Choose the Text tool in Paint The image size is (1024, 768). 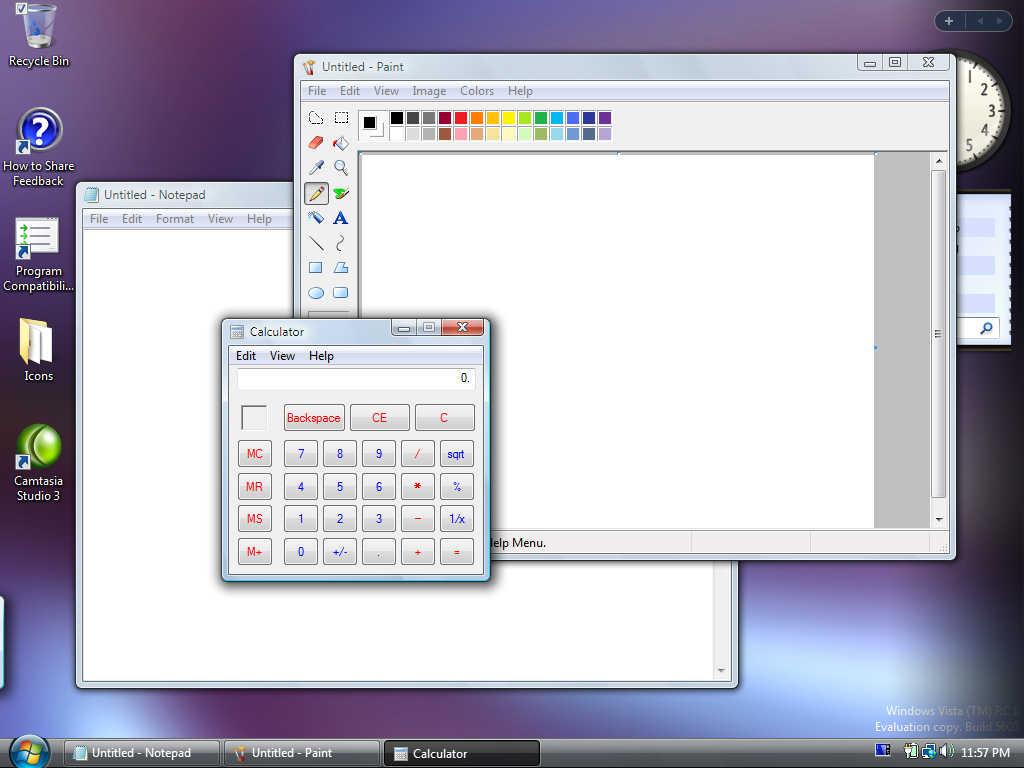click(x=341, y=218)
